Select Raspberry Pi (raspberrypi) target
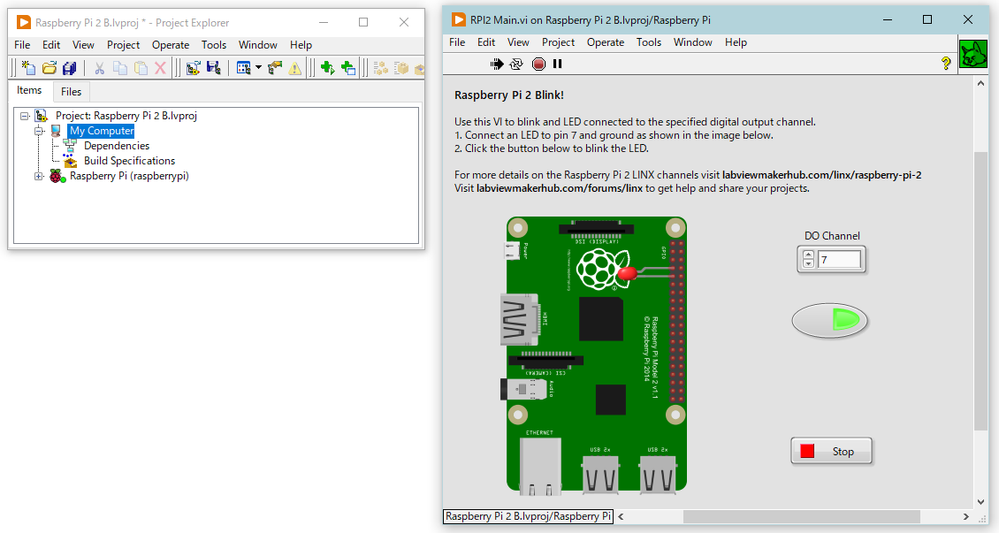Screen dimensions: 999x533 tap(129, 176)
